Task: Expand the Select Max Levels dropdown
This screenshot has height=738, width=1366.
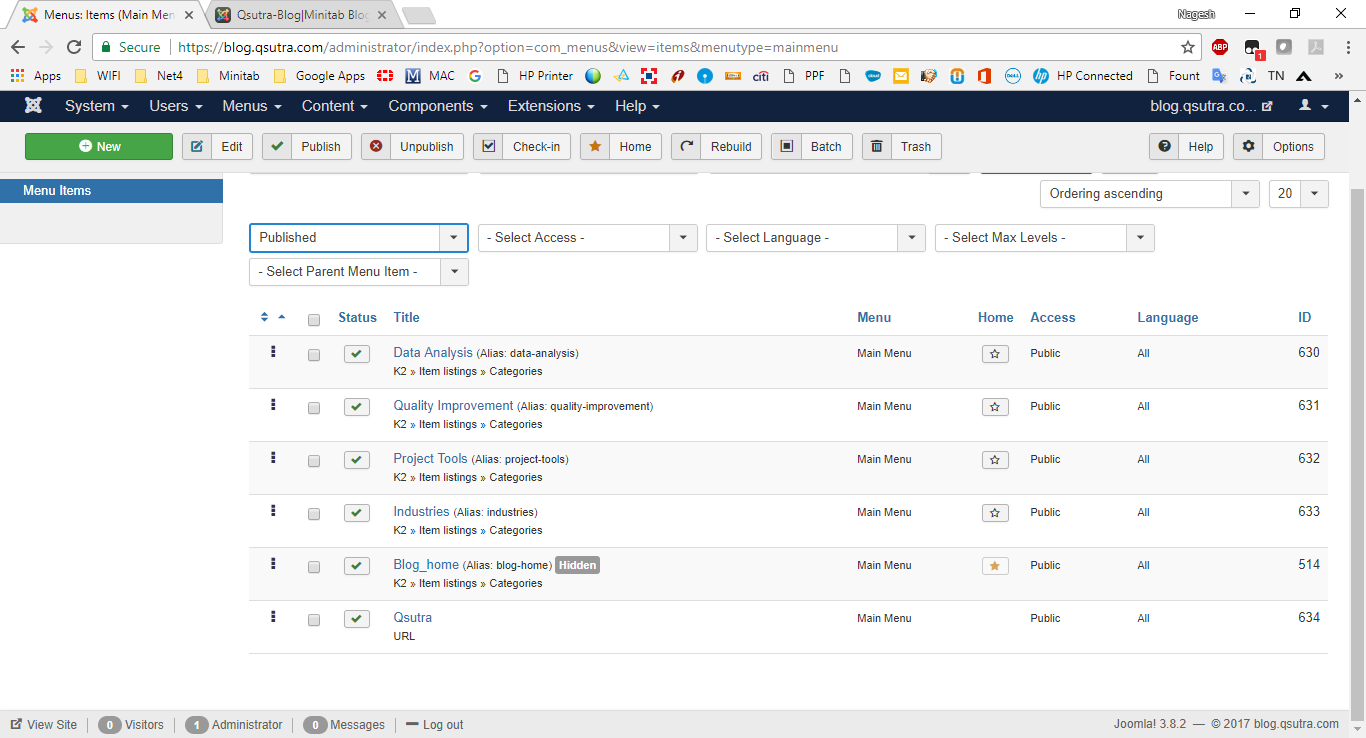Action: pos(1045,238)
